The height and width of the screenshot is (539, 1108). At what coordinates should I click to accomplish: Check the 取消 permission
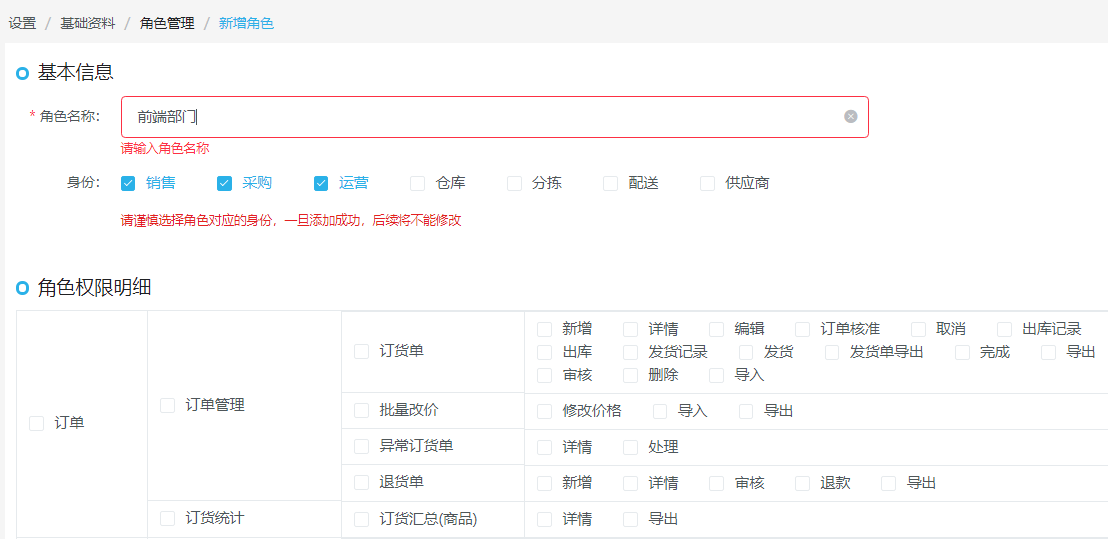[919, 329]
